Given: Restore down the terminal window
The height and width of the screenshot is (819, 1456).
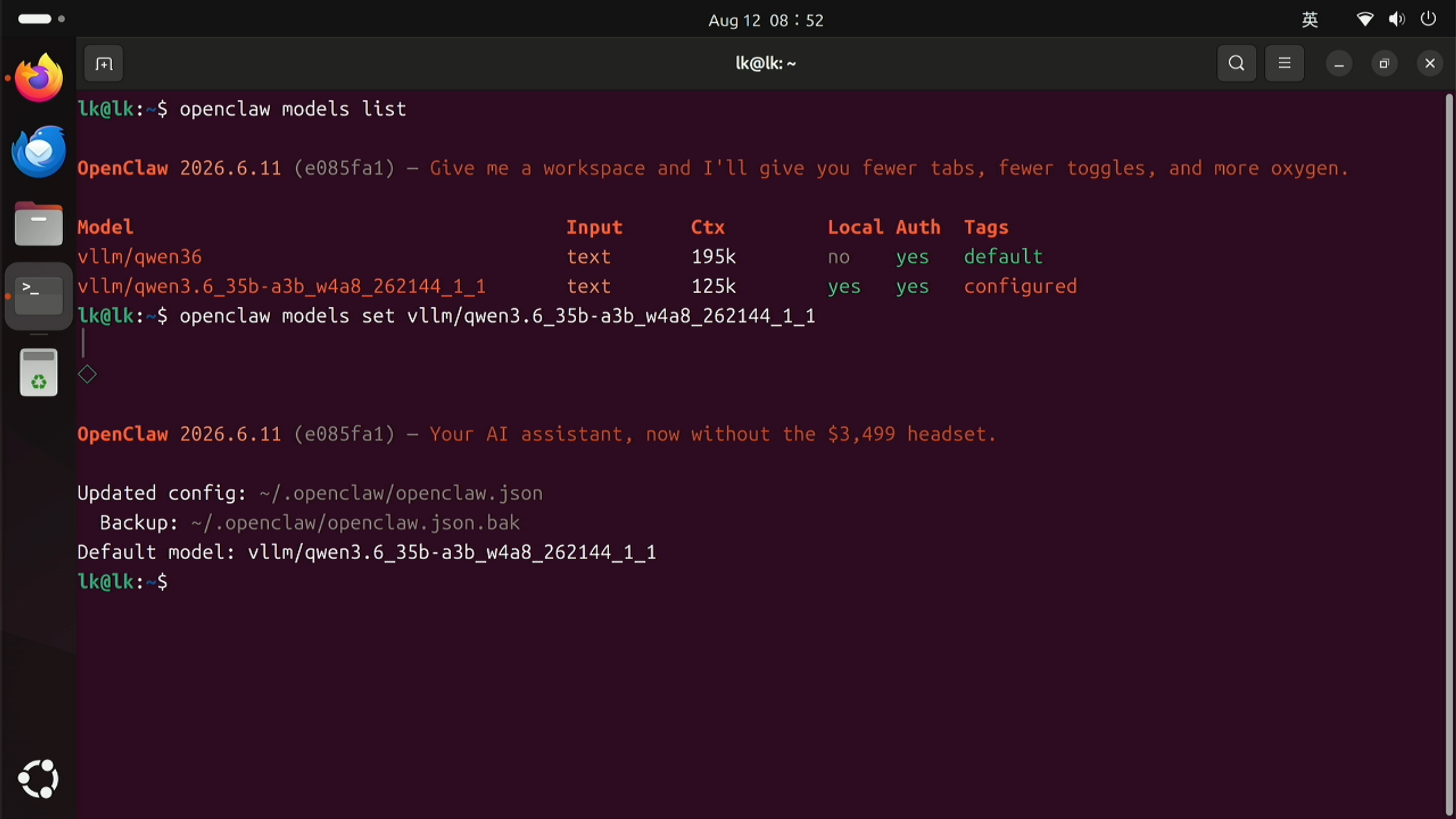Looking at the screenshot, I should tap(1384, 63).
